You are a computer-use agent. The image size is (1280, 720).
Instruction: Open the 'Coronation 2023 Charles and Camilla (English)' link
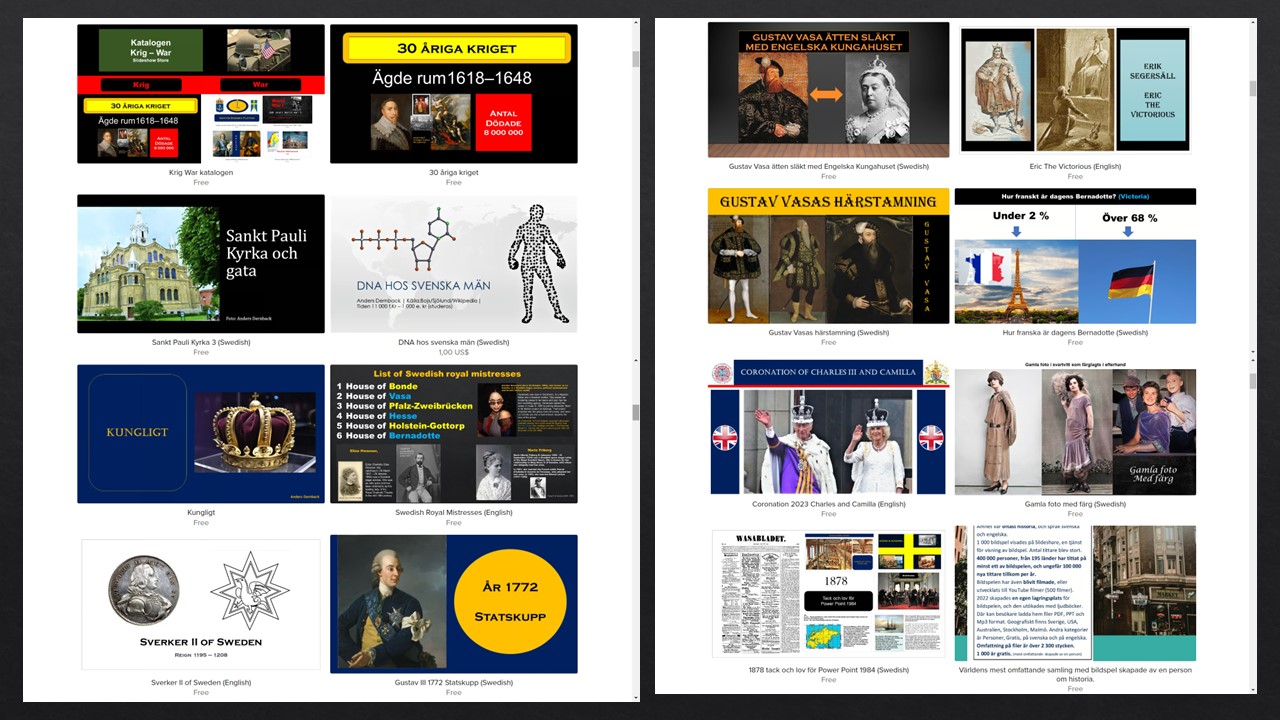(x=828, y=504)
